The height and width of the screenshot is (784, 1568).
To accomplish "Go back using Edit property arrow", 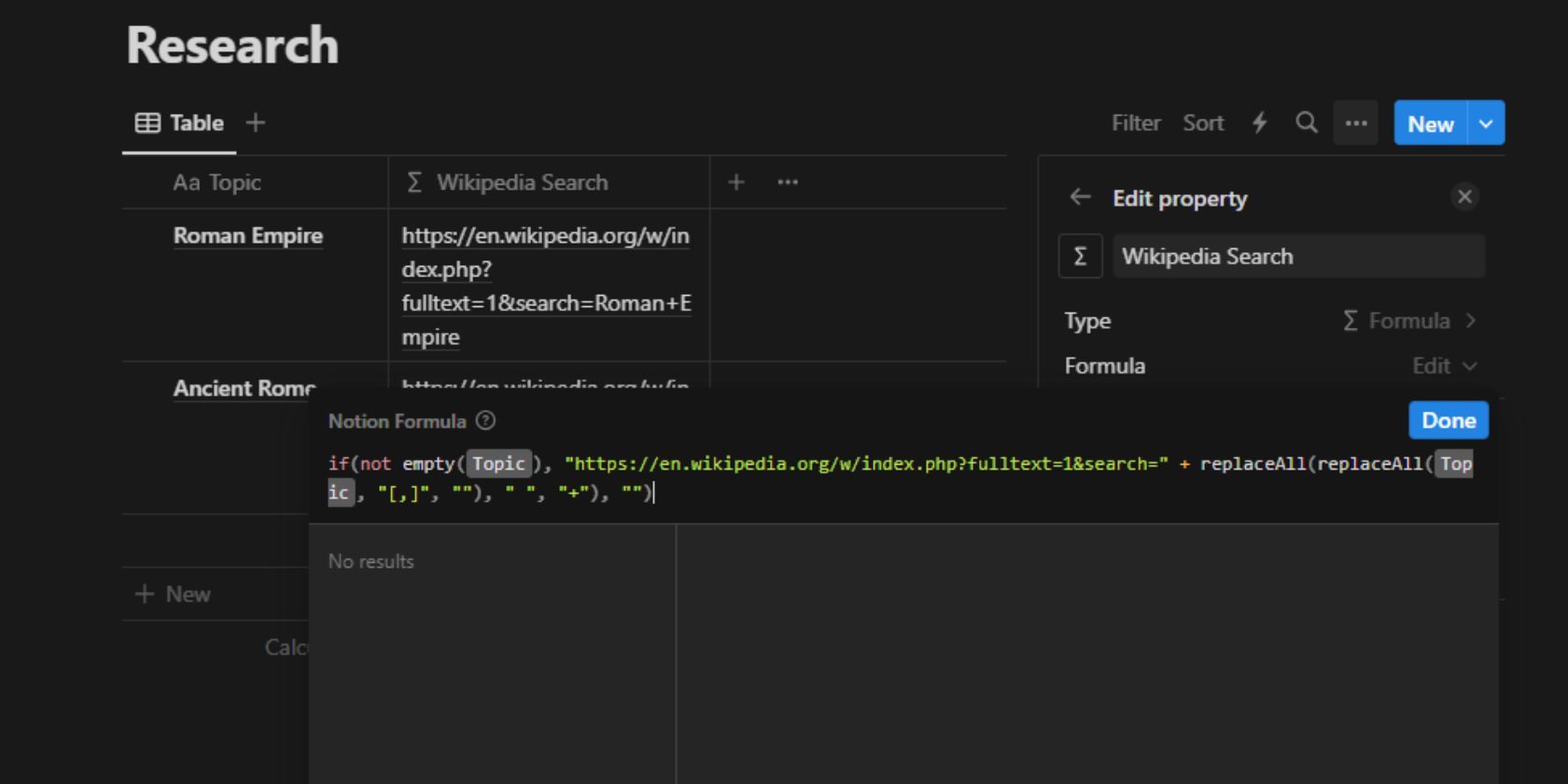I will [x=1080, y=197].
